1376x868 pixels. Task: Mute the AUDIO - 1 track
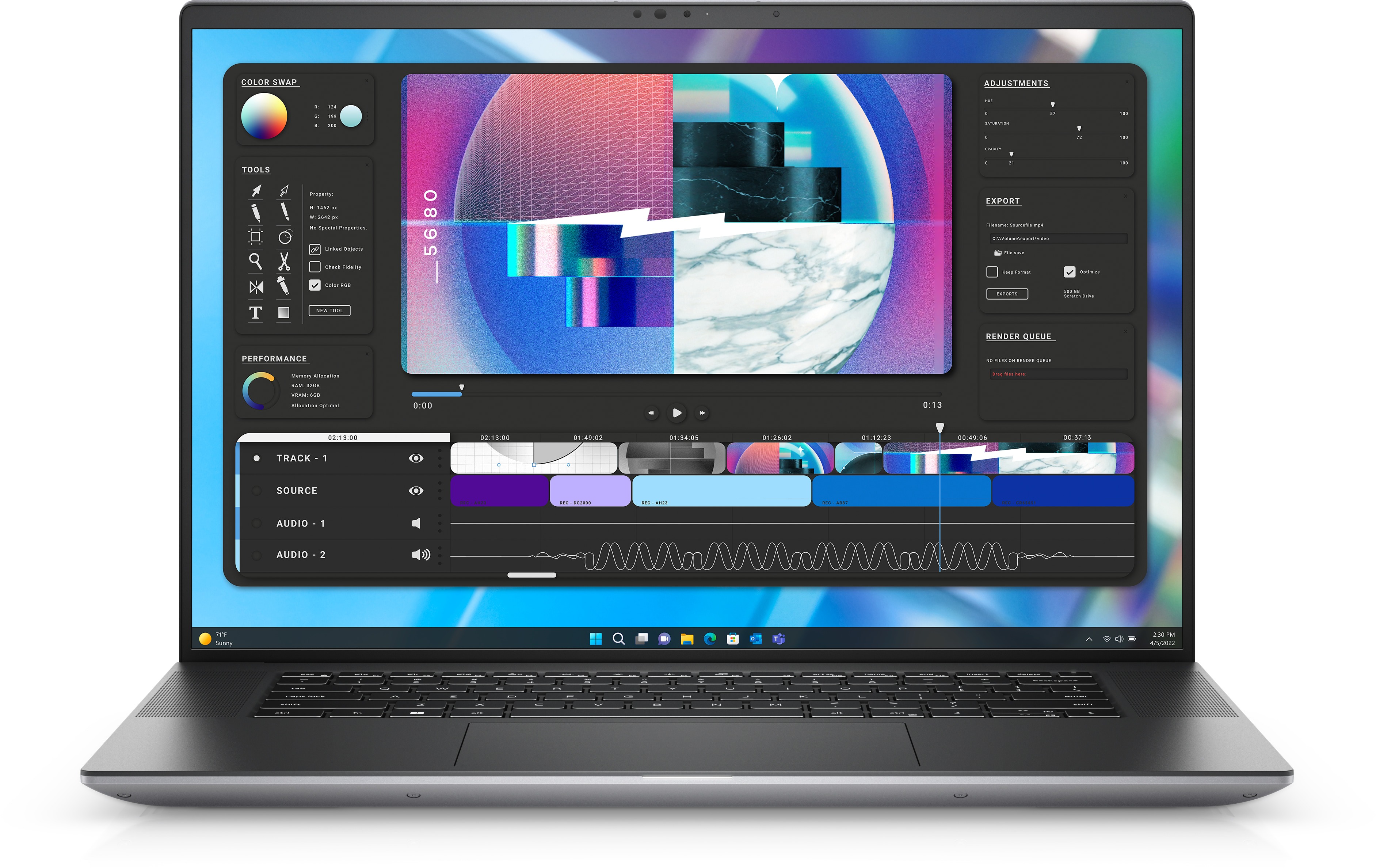(x=417, y=524)
